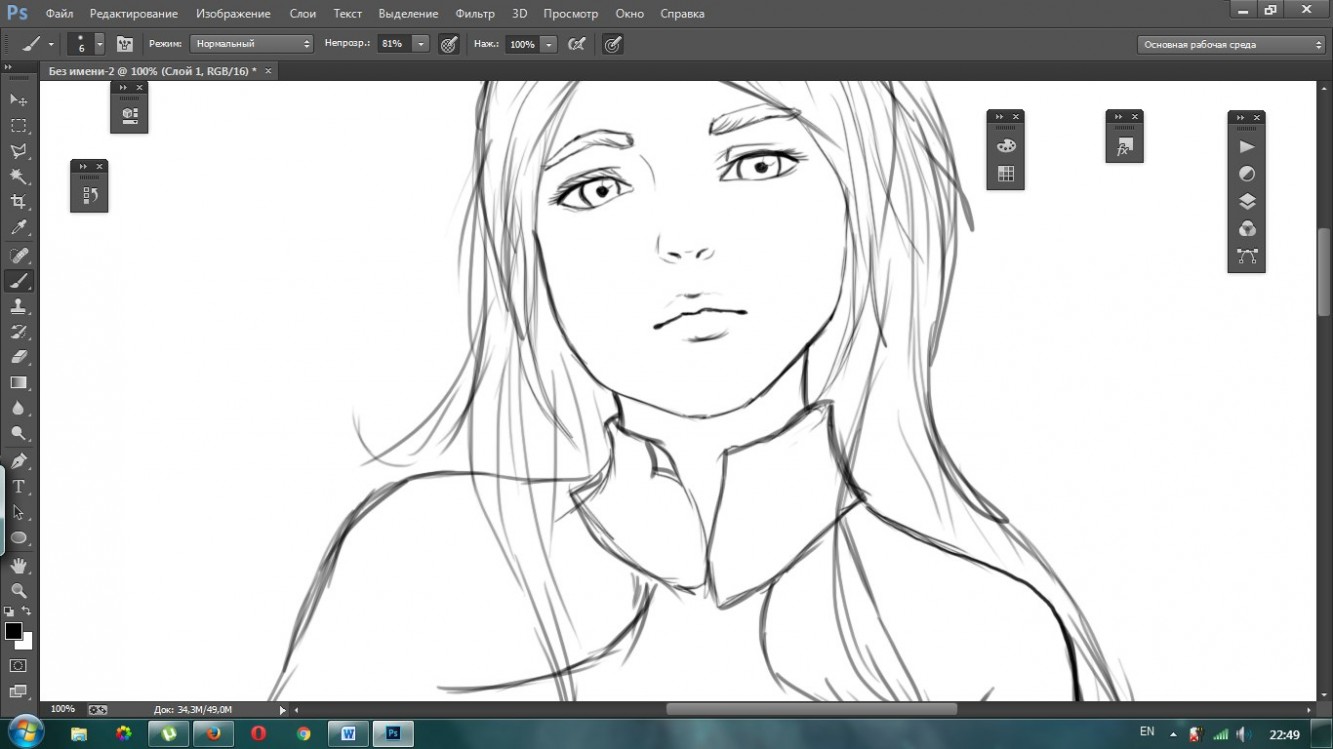Click the foreground black color swatch
This screenshot has height=749, width=1333.
pyautogui.click(x=13, y=631)
